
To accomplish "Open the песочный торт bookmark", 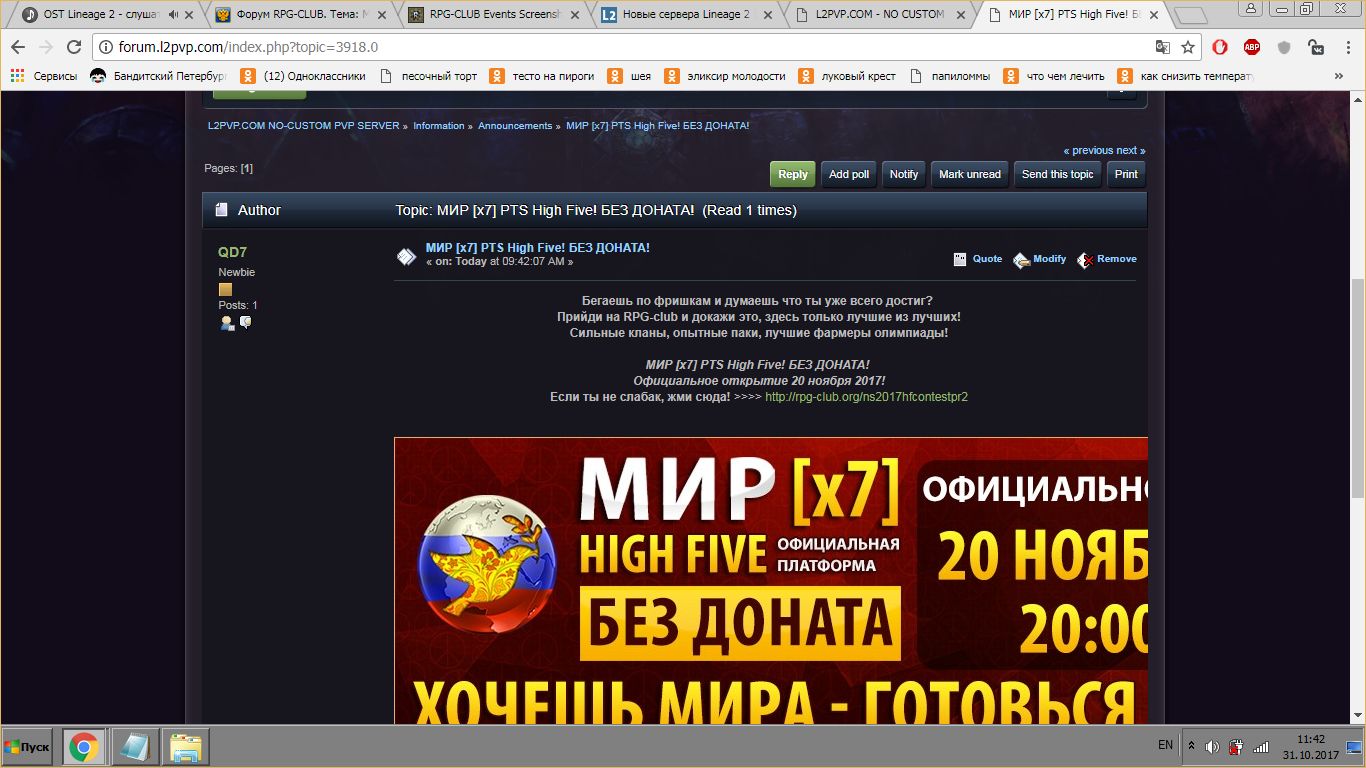I will coord(429,76).
